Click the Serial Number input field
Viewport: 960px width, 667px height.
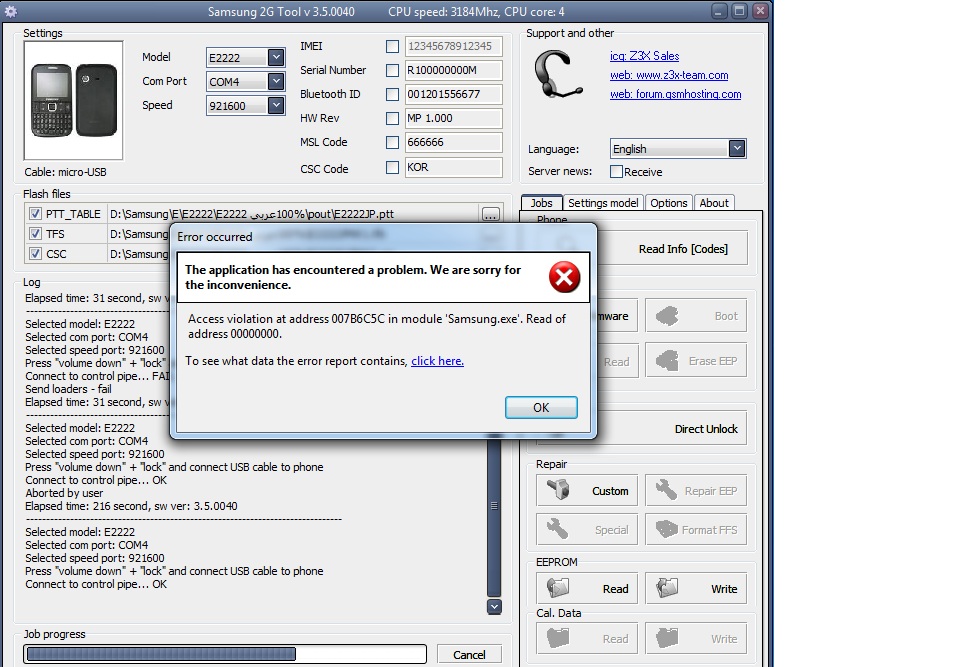454,70
